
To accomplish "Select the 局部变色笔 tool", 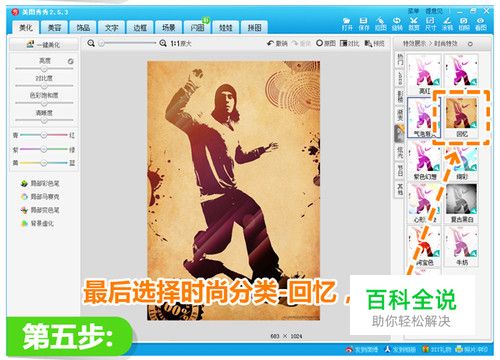I will point(40,210).
